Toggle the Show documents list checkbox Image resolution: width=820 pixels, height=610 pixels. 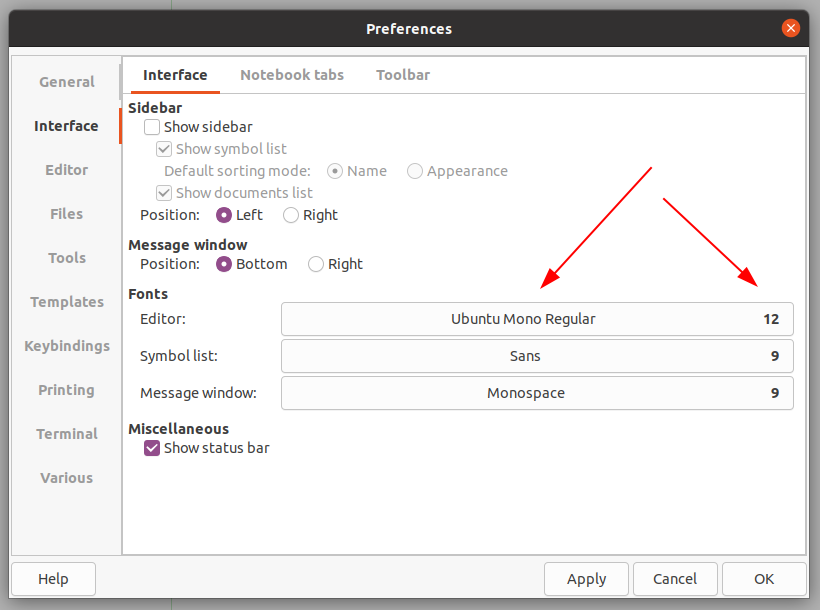click(164, 193)
